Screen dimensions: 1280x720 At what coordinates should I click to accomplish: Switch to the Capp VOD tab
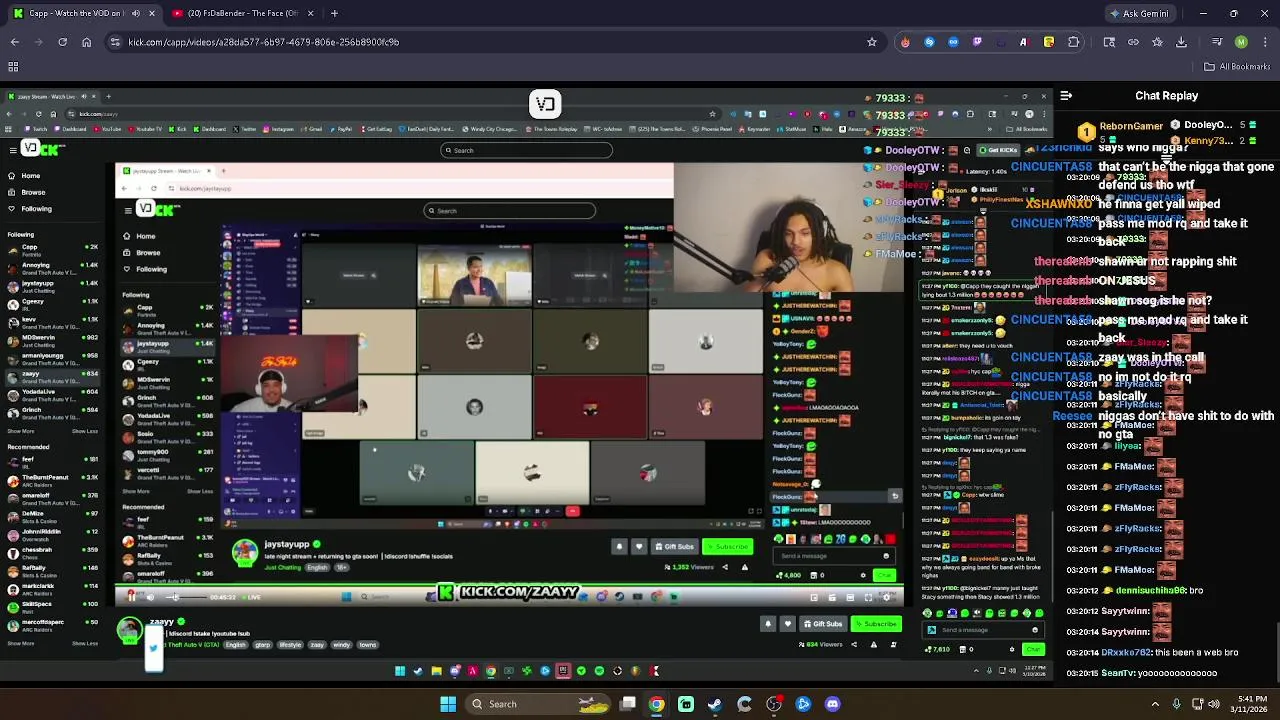[x=85, y=13]
